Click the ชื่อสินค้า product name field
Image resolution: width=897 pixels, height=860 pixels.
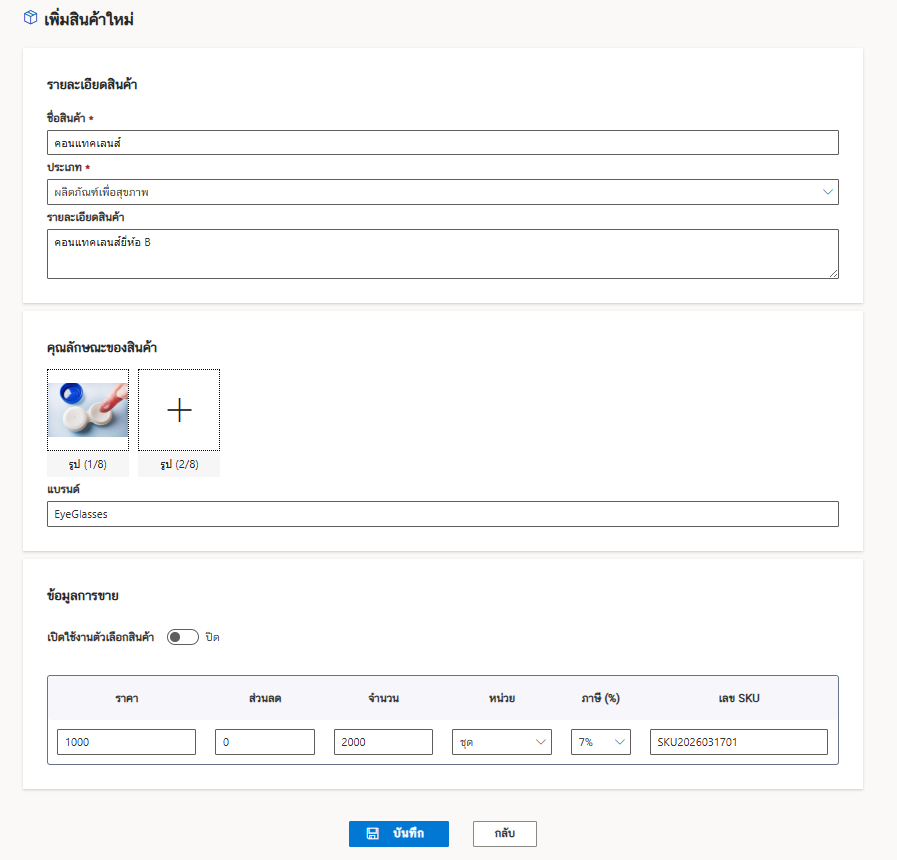pyautogui.click(x=443, y=142)
